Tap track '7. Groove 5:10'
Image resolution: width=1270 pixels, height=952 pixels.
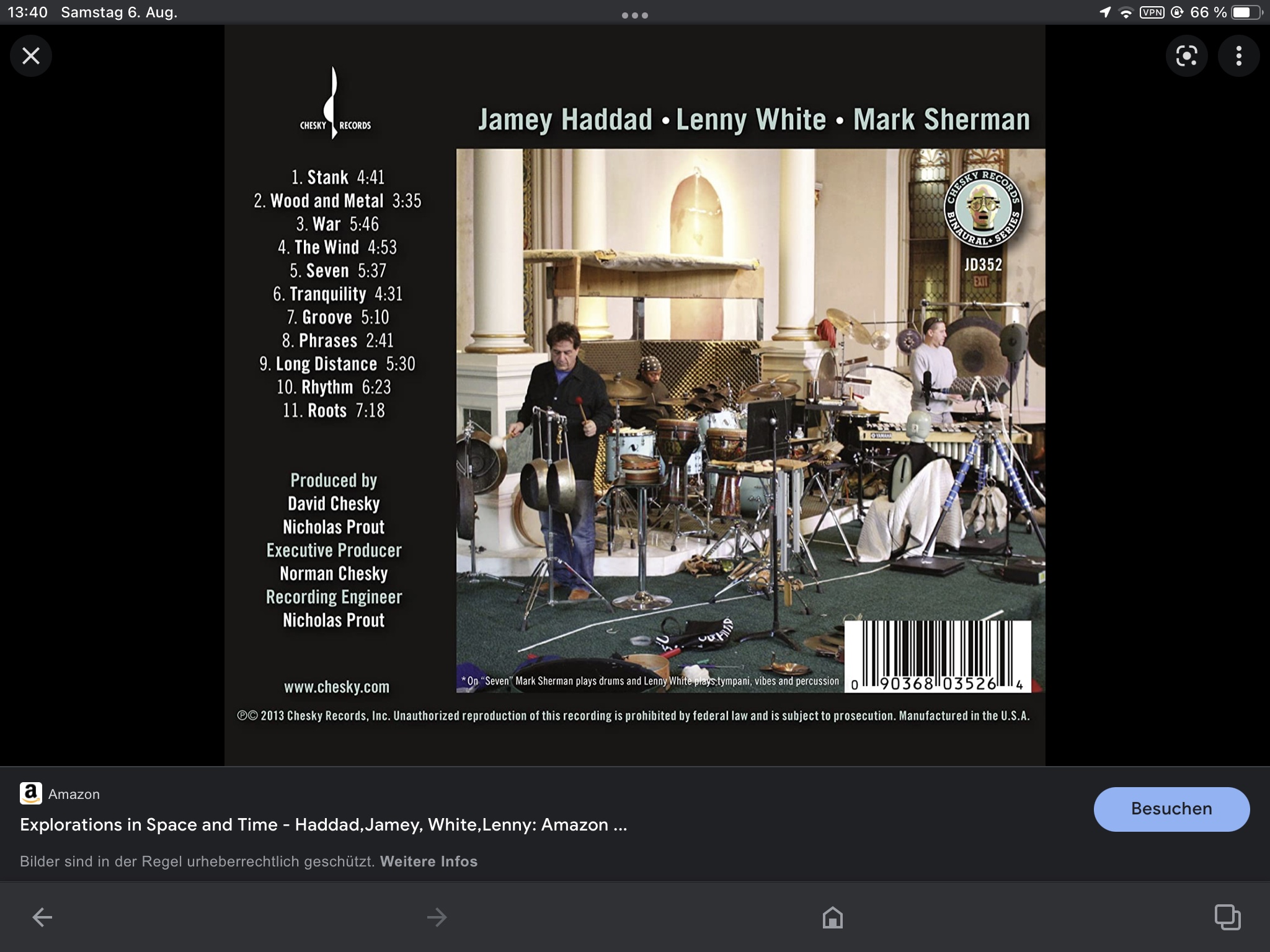(x=338, y=317)
